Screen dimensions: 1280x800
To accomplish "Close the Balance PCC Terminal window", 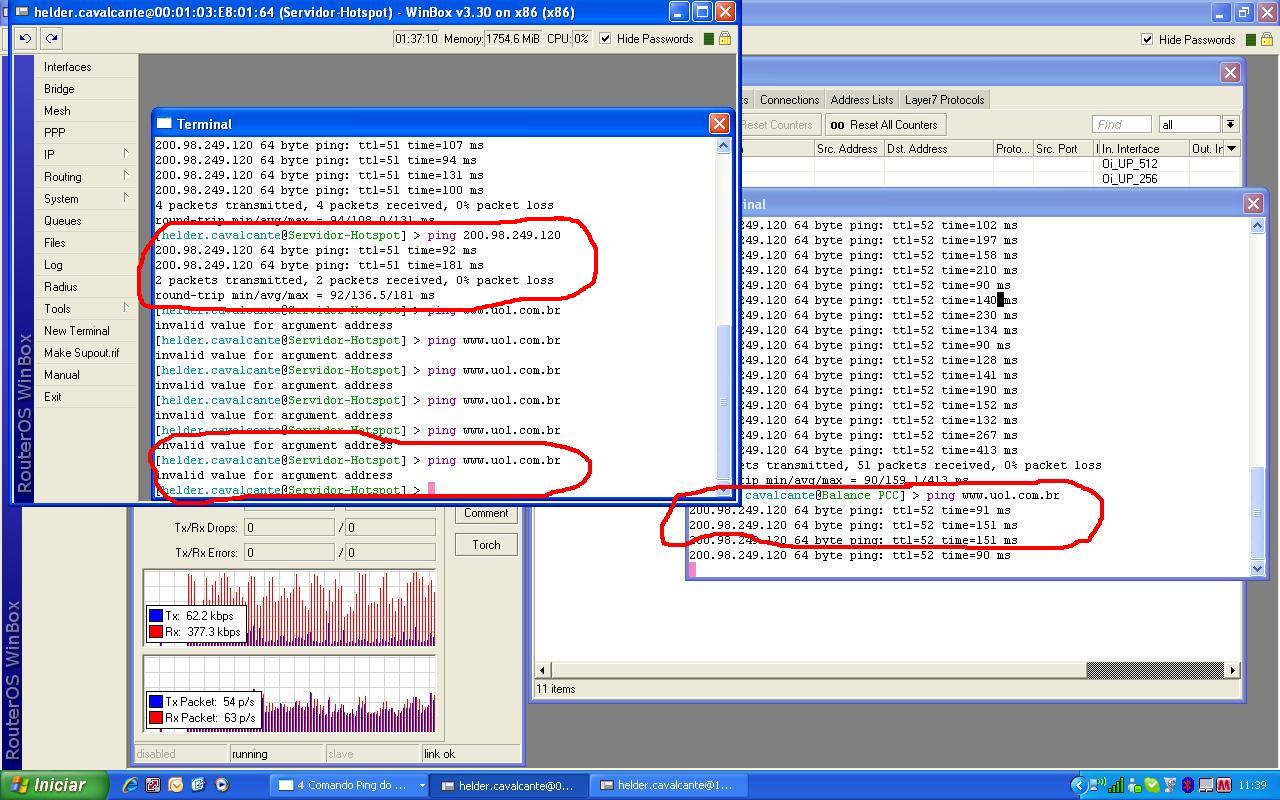I will [1253, 203].
